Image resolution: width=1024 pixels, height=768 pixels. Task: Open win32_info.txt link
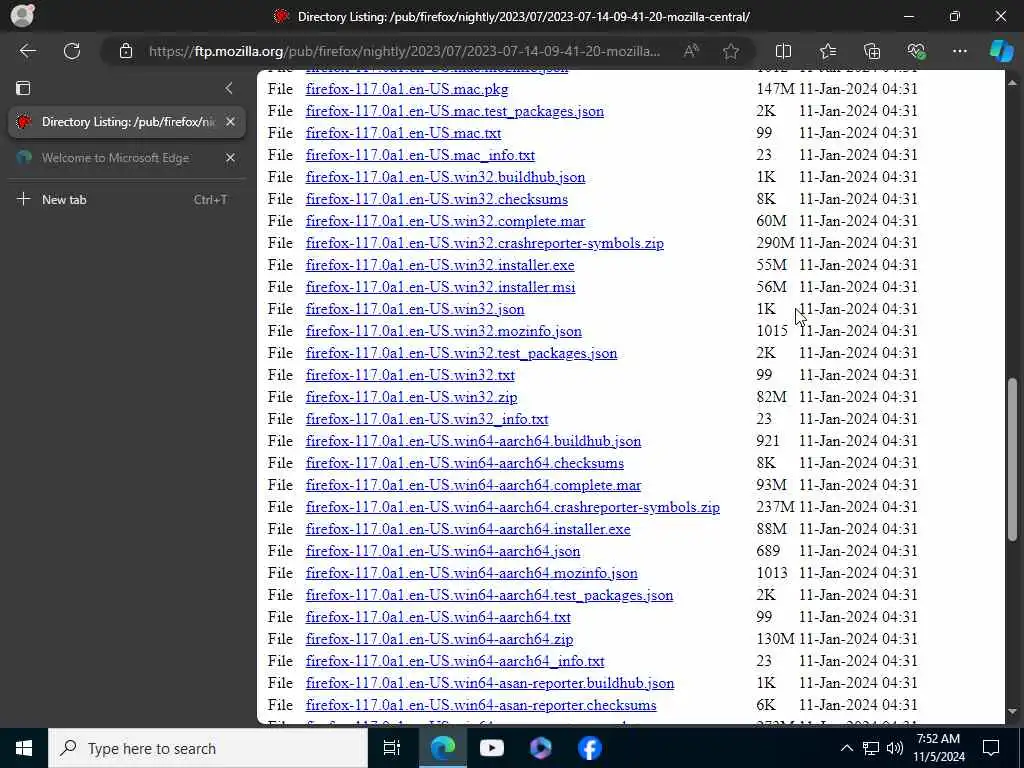tap(427, 419)
